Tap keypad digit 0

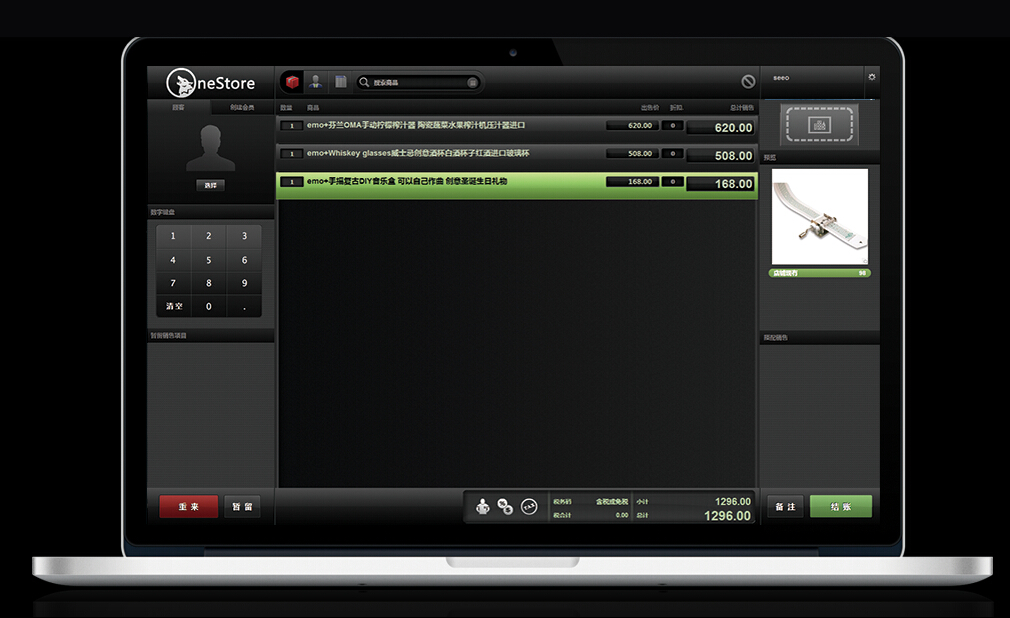click(x=209, y=306)
